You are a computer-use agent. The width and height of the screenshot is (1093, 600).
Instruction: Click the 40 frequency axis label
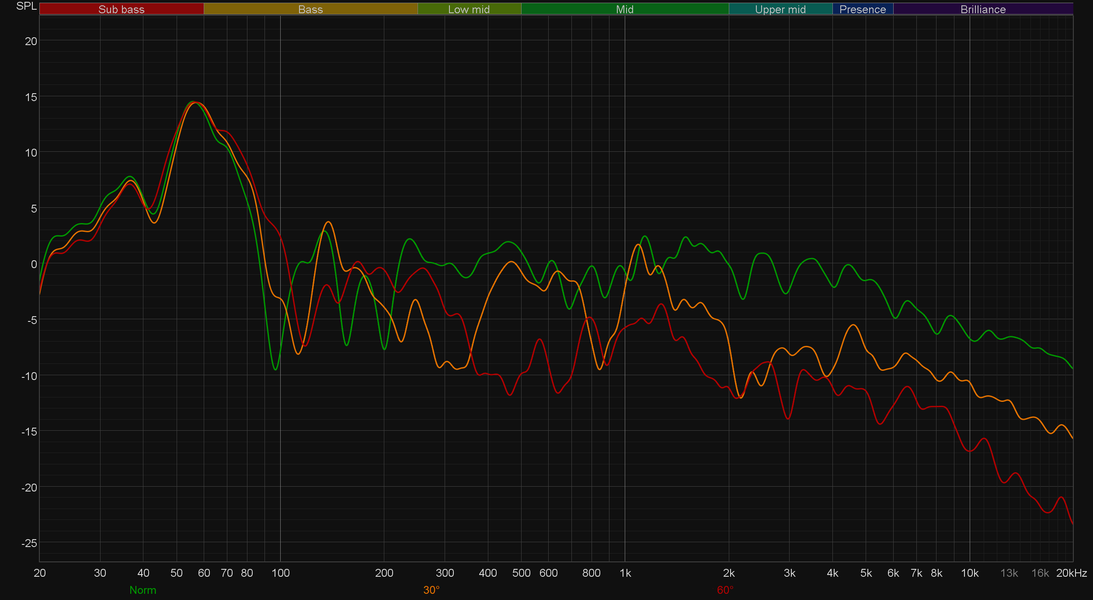point(143,574)
